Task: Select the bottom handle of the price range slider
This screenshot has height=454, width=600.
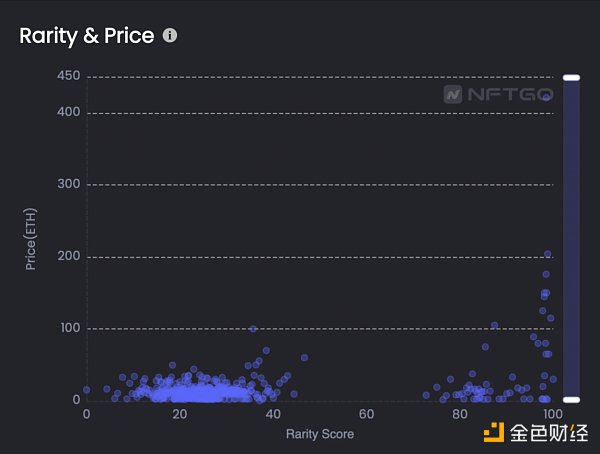Action: coord(572,400)
